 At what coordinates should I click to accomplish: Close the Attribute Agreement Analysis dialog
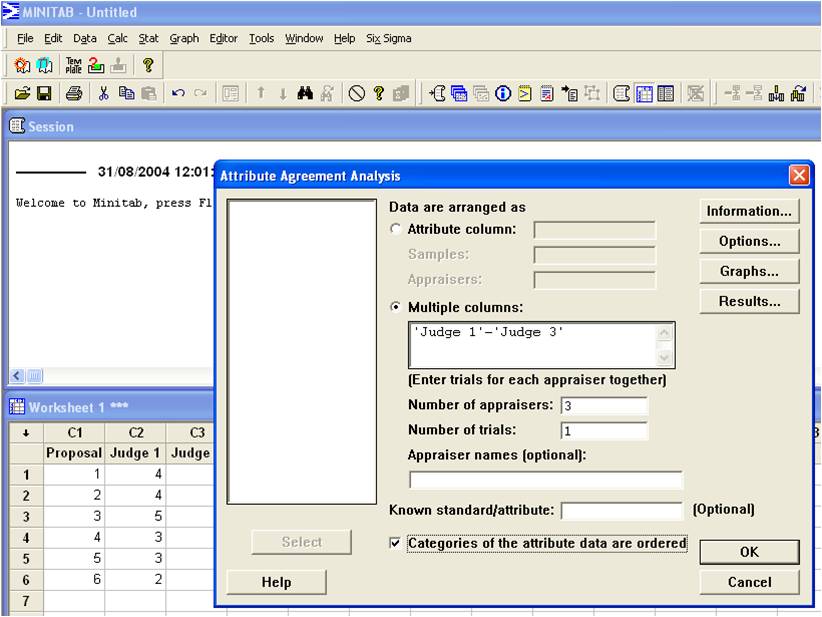click(x=799, y=175)
